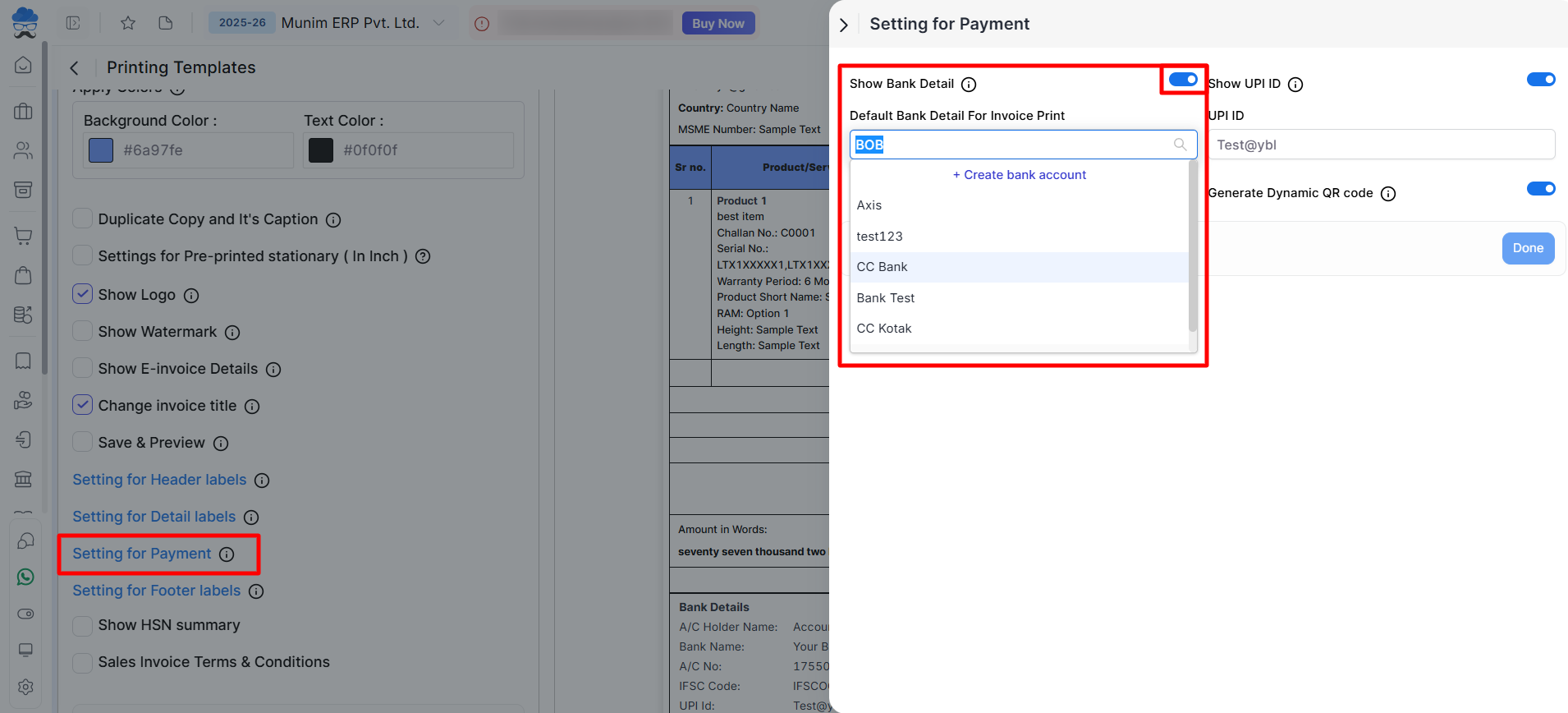1568x713 pixels.
Task: Open the settings gear in the sidebar
Action: [25, 687]
